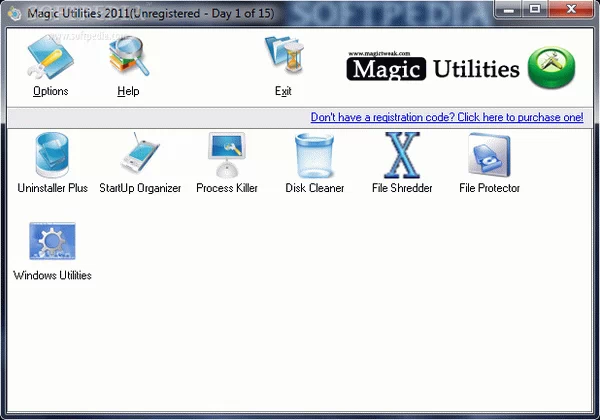The height and width of the screenshot is (420, 600).
Task: Click the Options text label
Action: (51, 91)
